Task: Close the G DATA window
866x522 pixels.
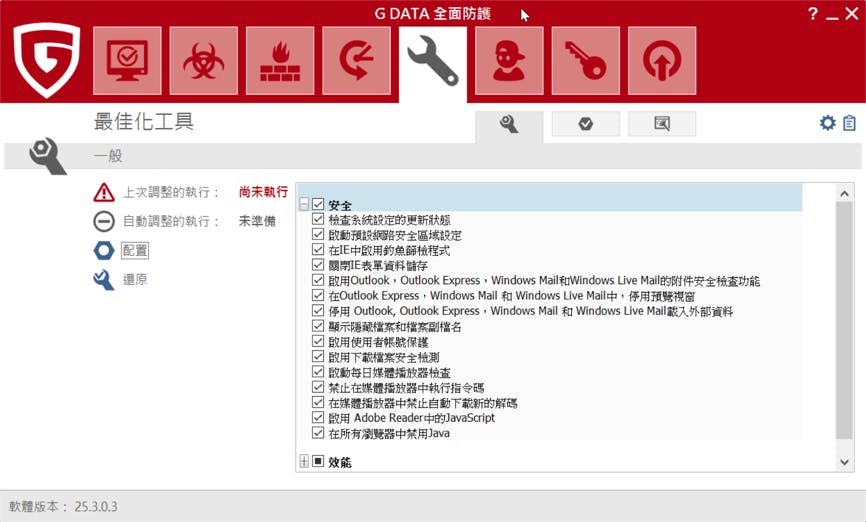Action: pos(852,14)
